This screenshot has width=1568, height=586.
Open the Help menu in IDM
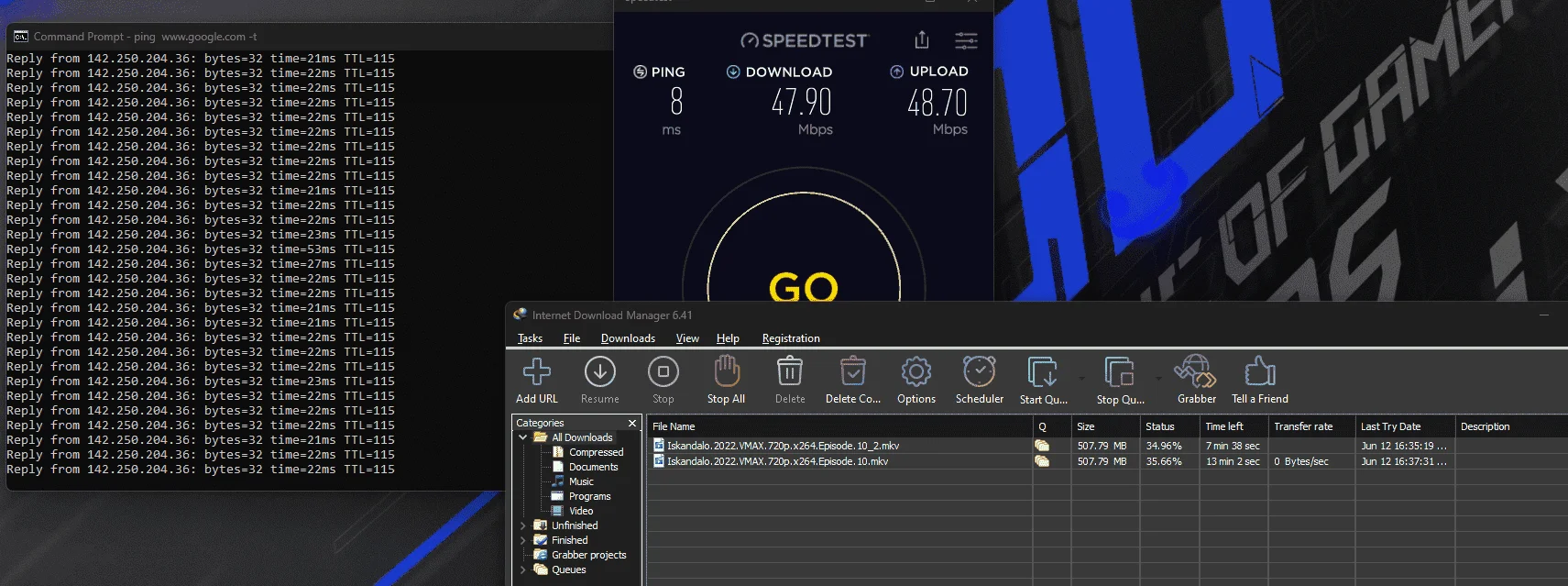(x=728, y=338)
